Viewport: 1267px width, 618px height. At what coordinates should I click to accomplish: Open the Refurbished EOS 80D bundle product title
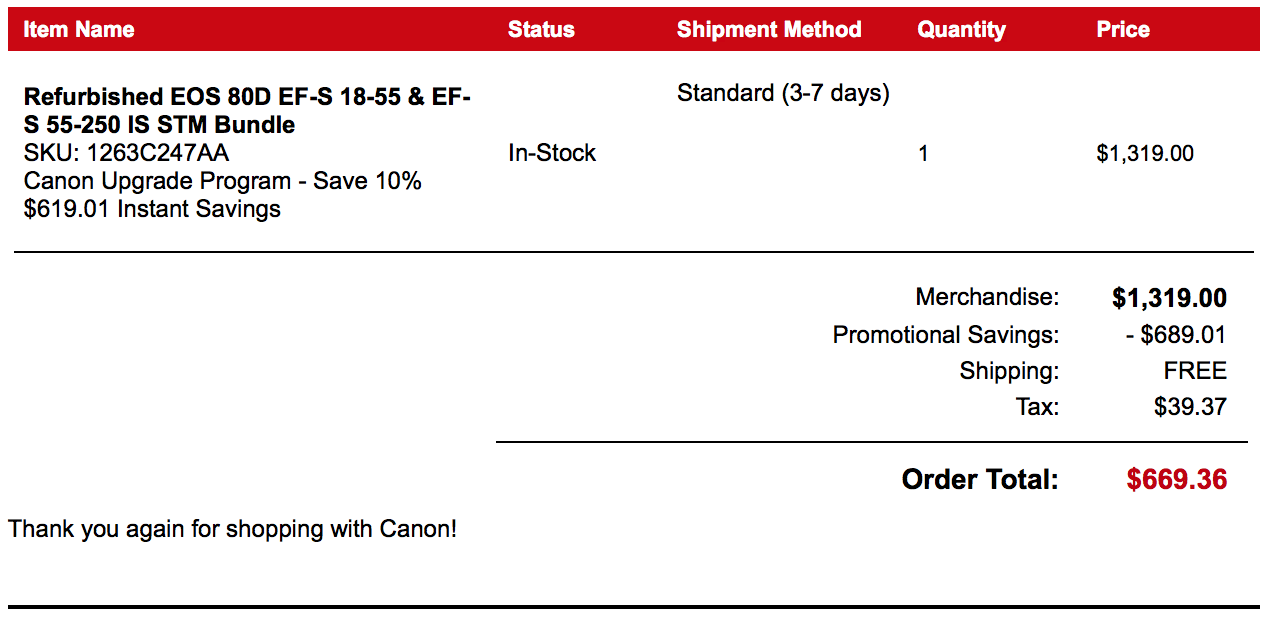(x=247, y=111)
